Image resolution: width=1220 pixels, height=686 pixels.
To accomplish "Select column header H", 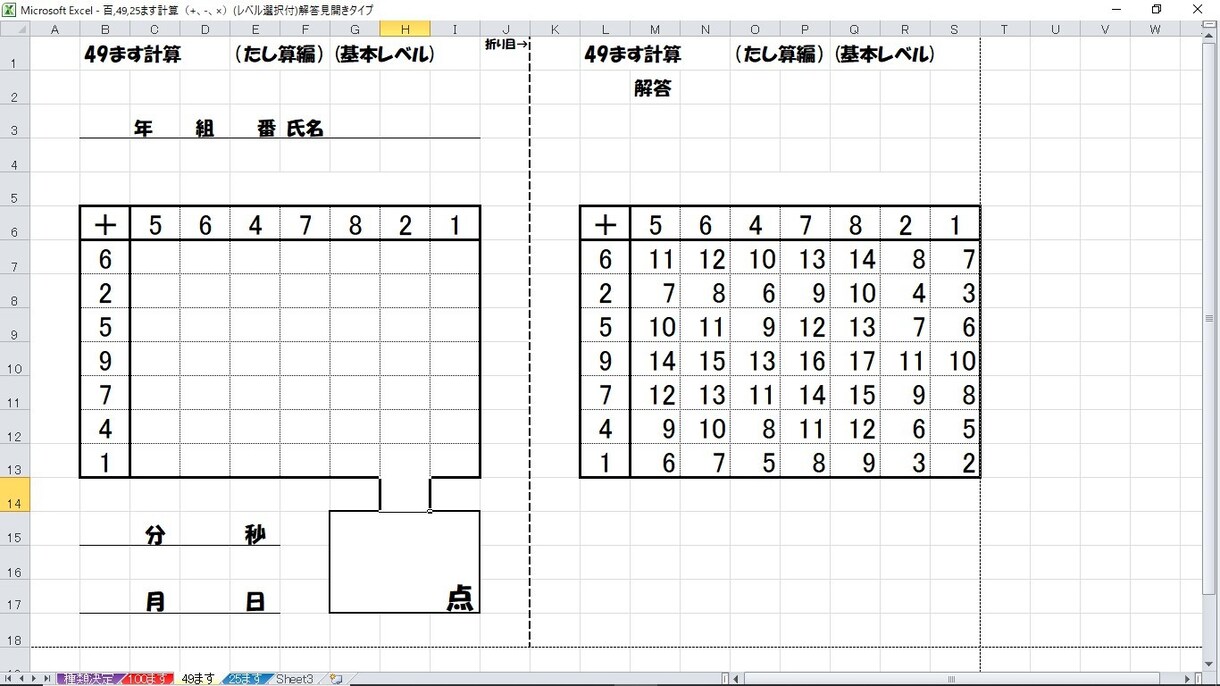I will [x=405, y=29].
